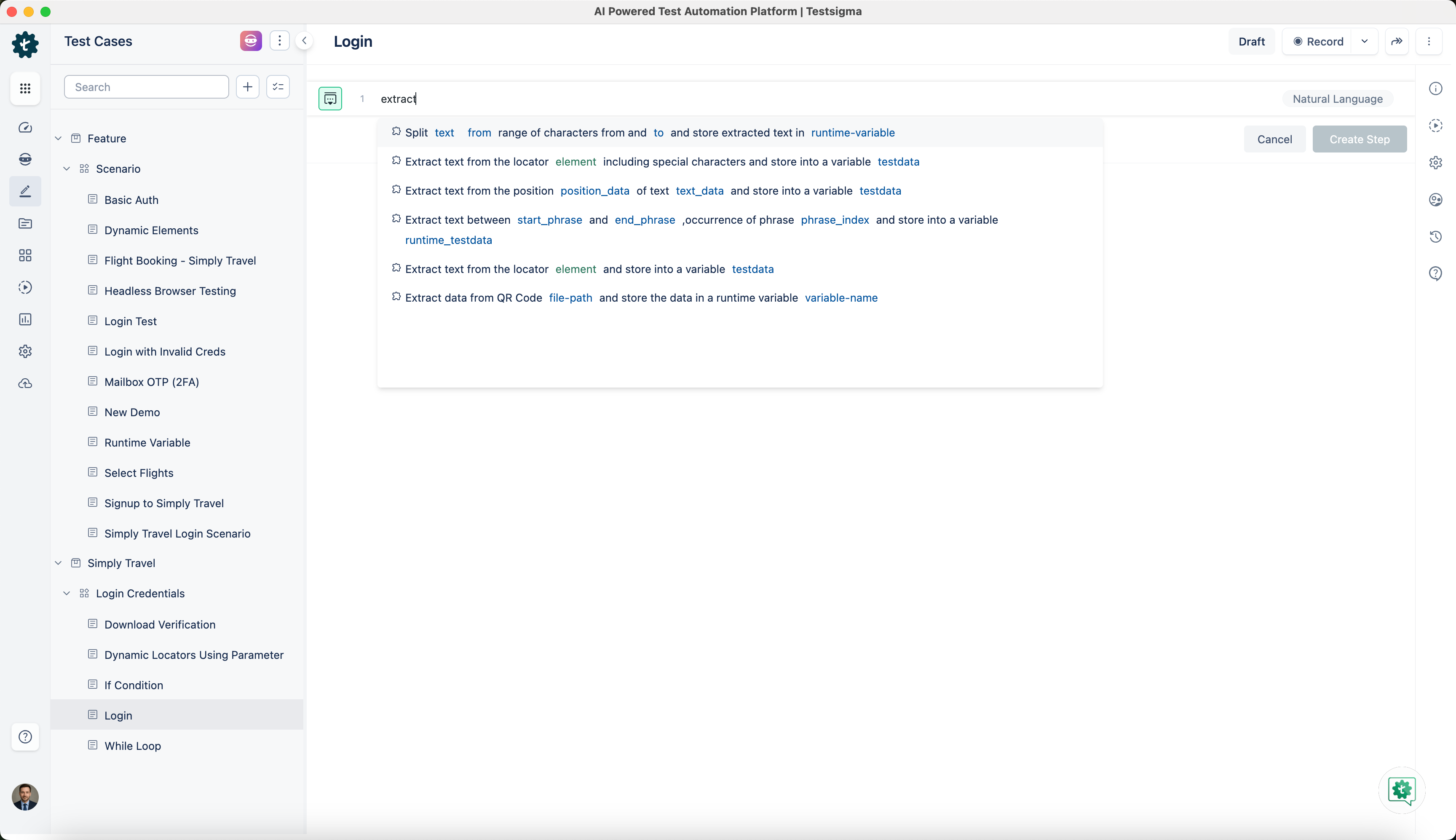The image size is (1456, 840).
Task: Click the Testsigma gear logo icon
Action: [25, 44]
